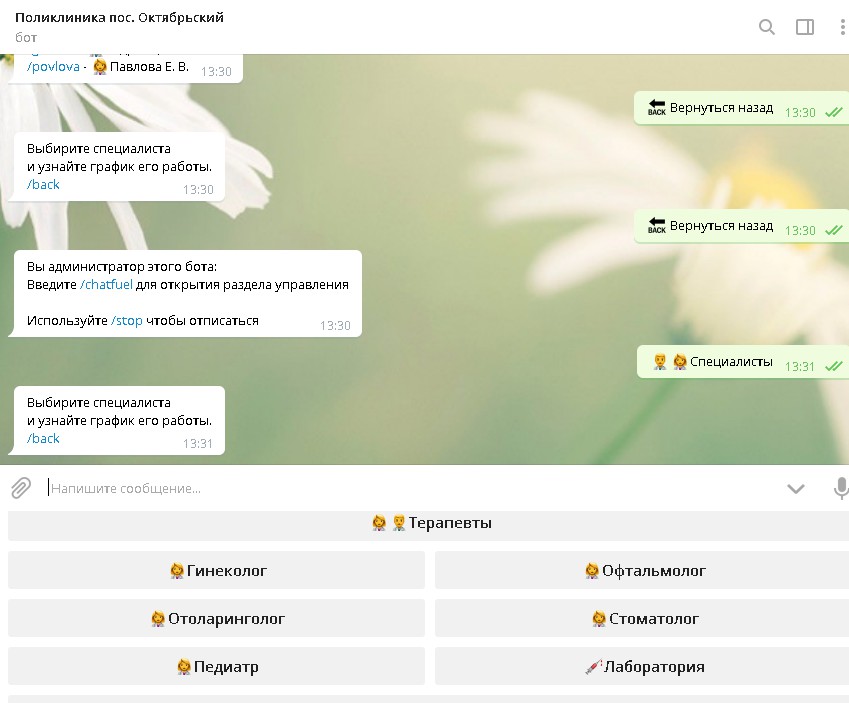This screenshot has width=849, height=703.
Task: Click the /stop command link
Action: (127, 321)
